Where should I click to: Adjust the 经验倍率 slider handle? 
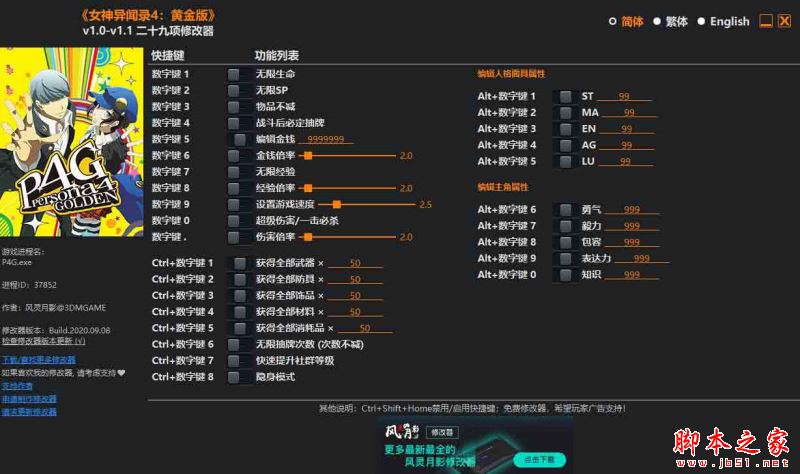click(x=308, y=188)
